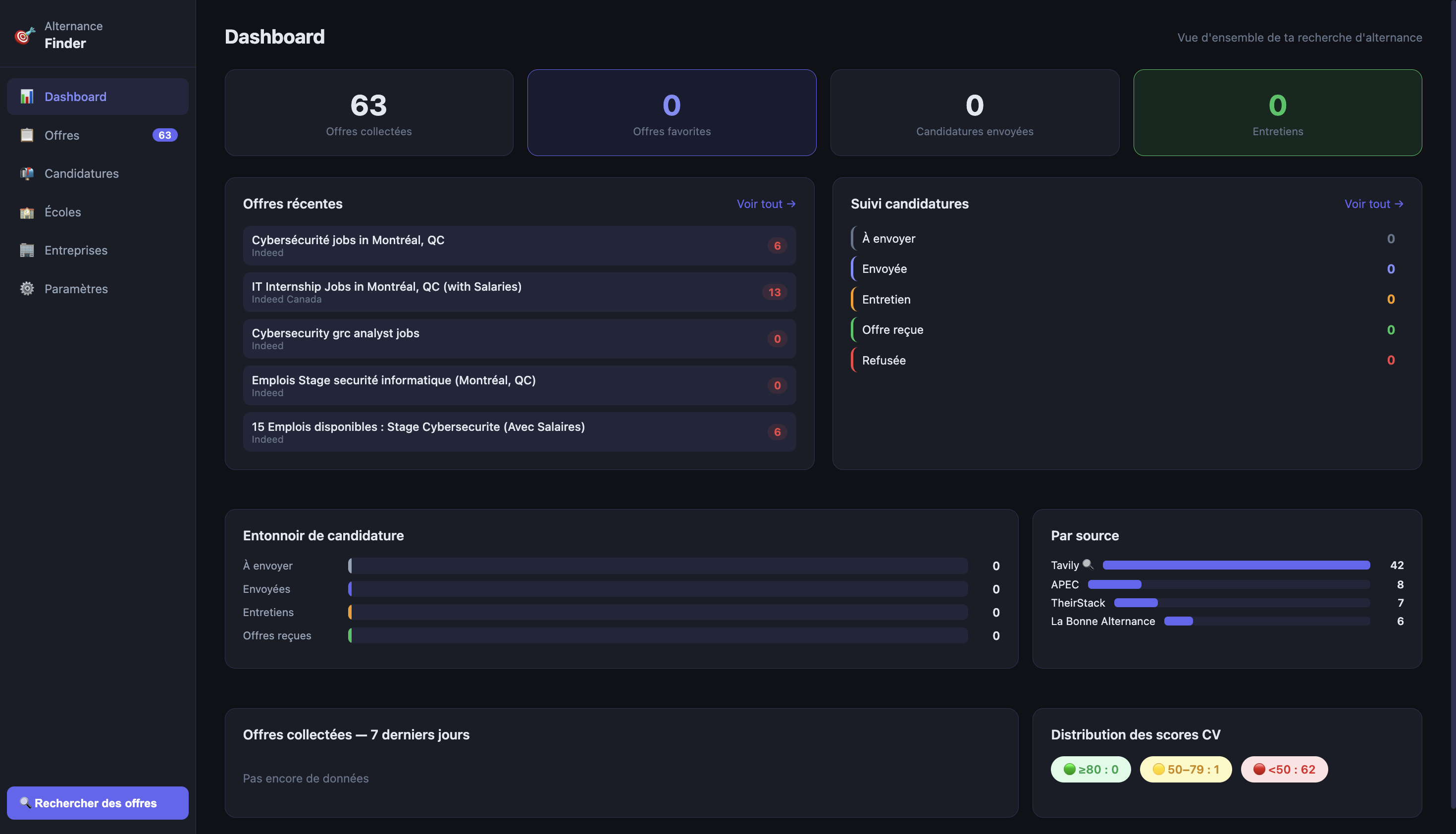
Task: Click the red dot in <50 score chip
Action: pos(1259,769)
